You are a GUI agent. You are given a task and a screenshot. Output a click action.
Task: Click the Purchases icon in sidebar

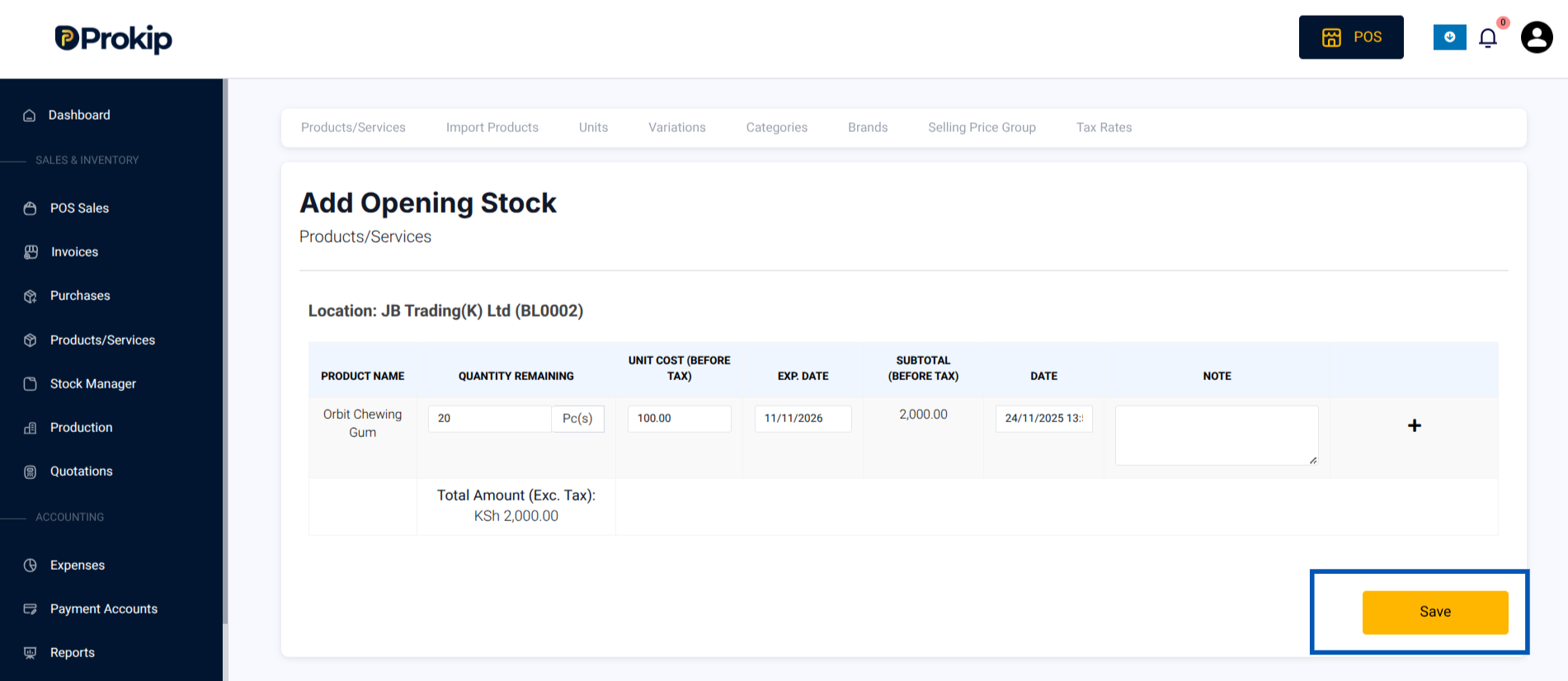pyautogui.click(x=31, y=296)
